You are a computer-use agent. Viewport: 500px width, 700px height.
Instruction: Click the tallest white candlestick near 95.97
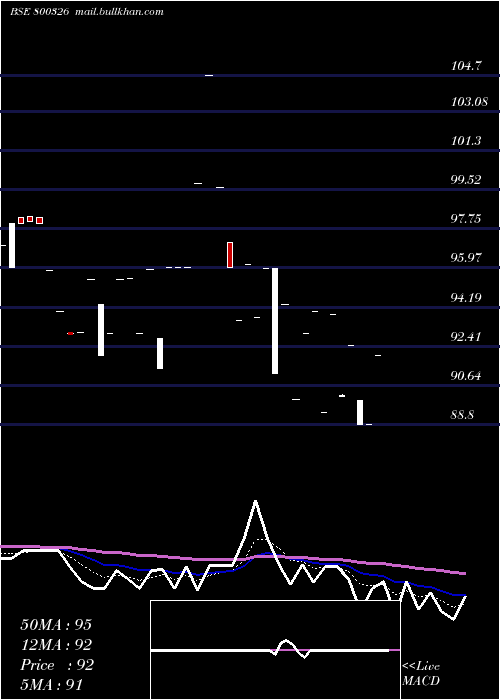coord(275,321)
